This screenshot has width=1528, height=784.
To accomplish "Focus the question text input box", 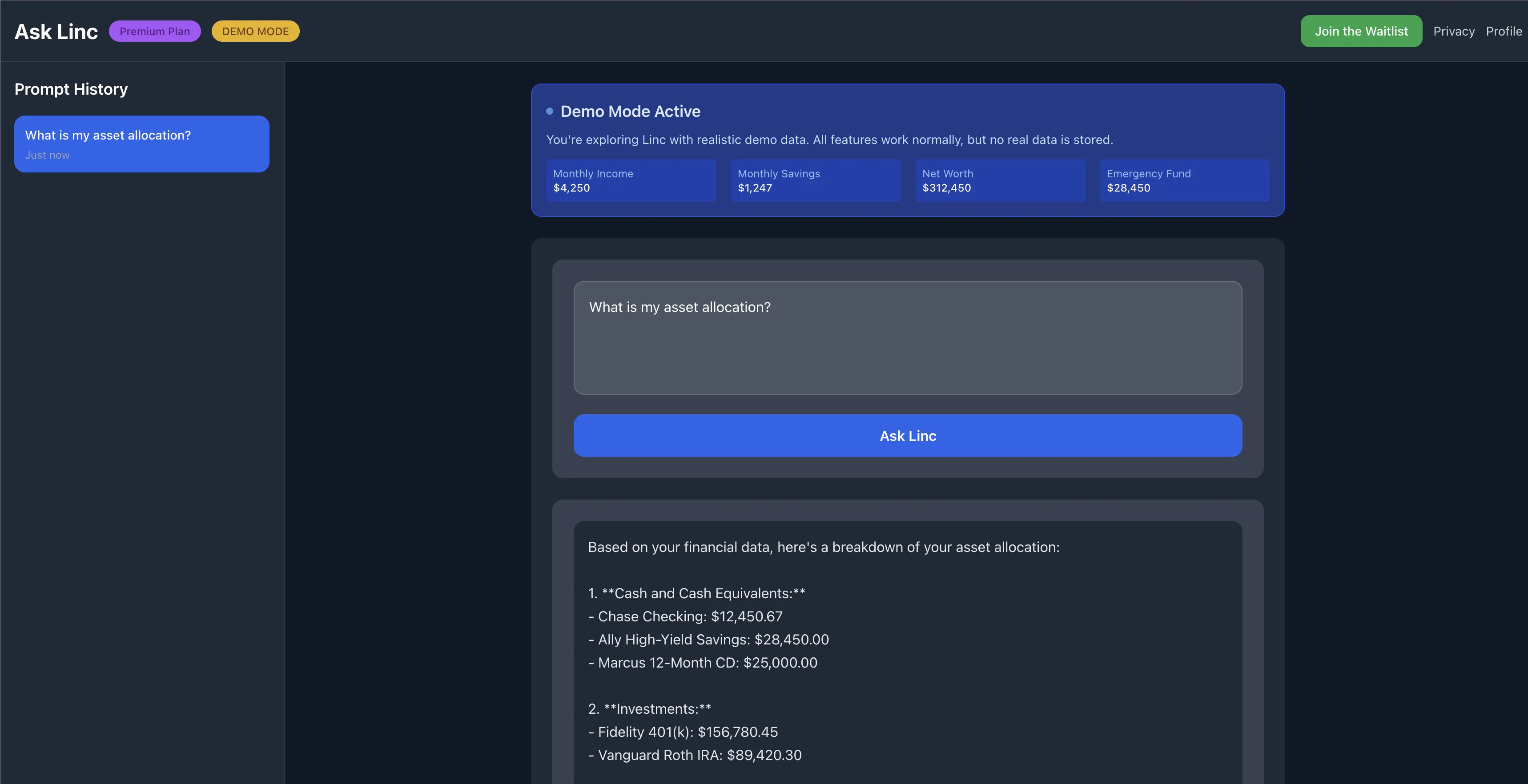I will [907, 337].
